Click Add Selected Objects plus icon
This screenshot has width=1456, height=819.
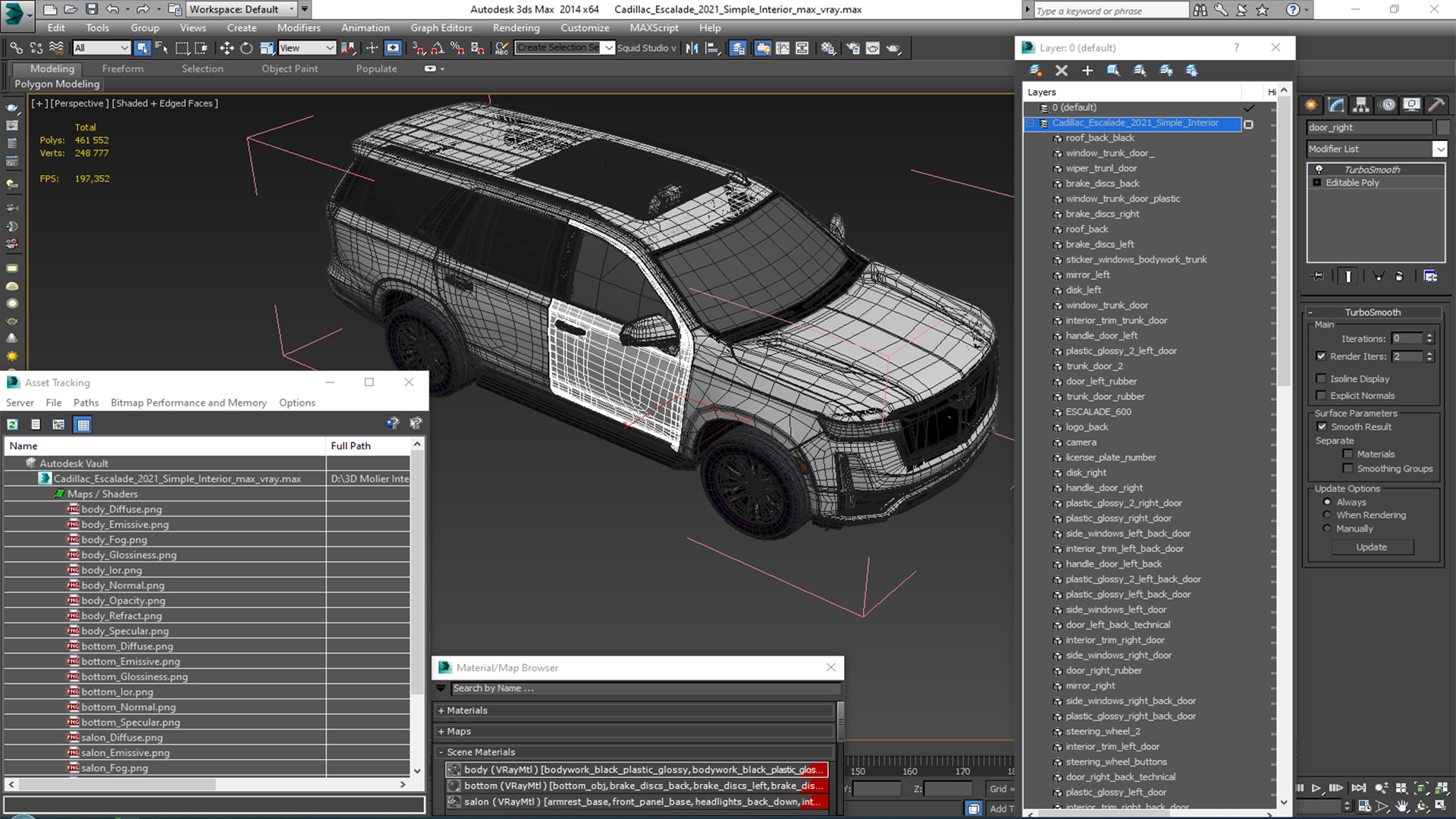1087,70
